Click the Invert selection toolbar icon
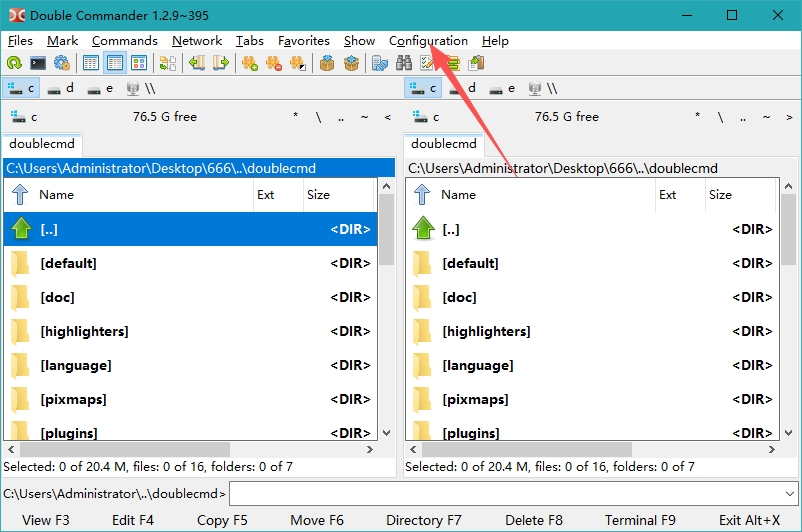802x532 pixels. pos(298,63)
